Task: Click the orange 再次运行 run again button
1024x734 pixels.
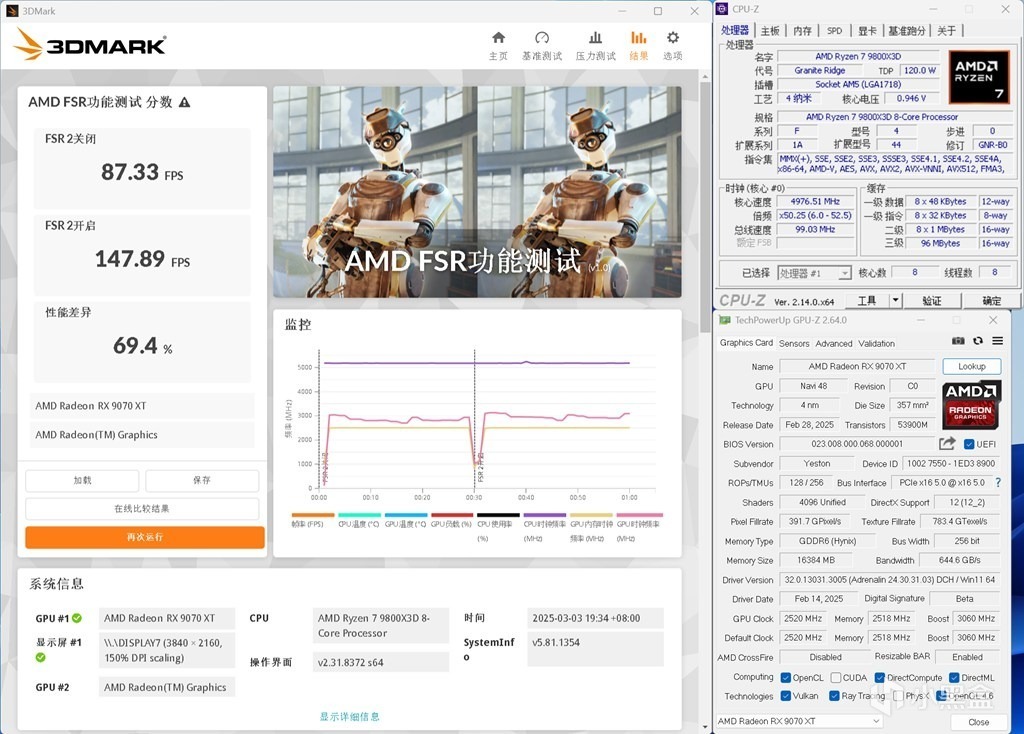Action: (145, 537)
